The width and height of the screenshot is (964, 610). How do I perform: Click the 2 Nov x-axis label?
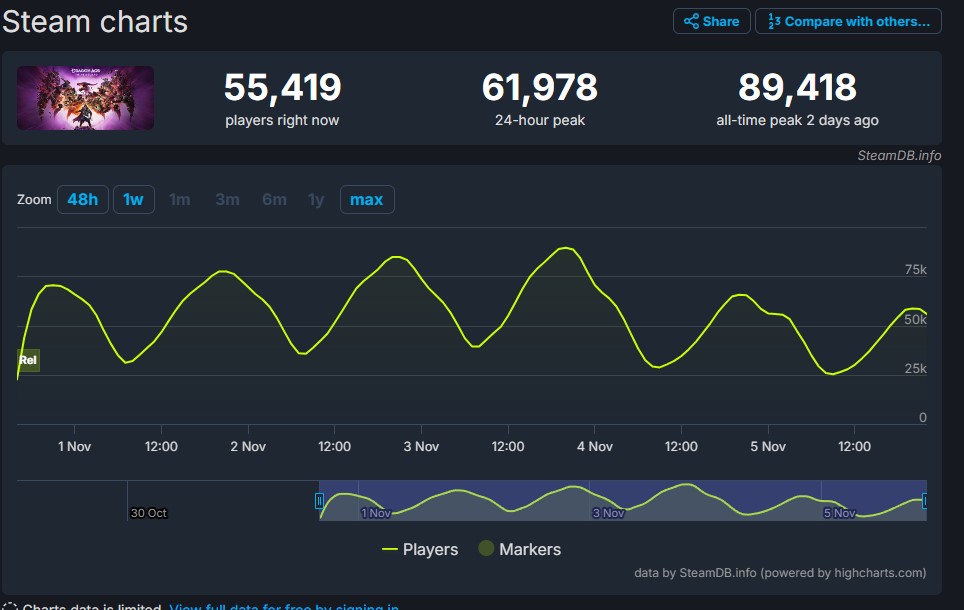coord(248,446)
